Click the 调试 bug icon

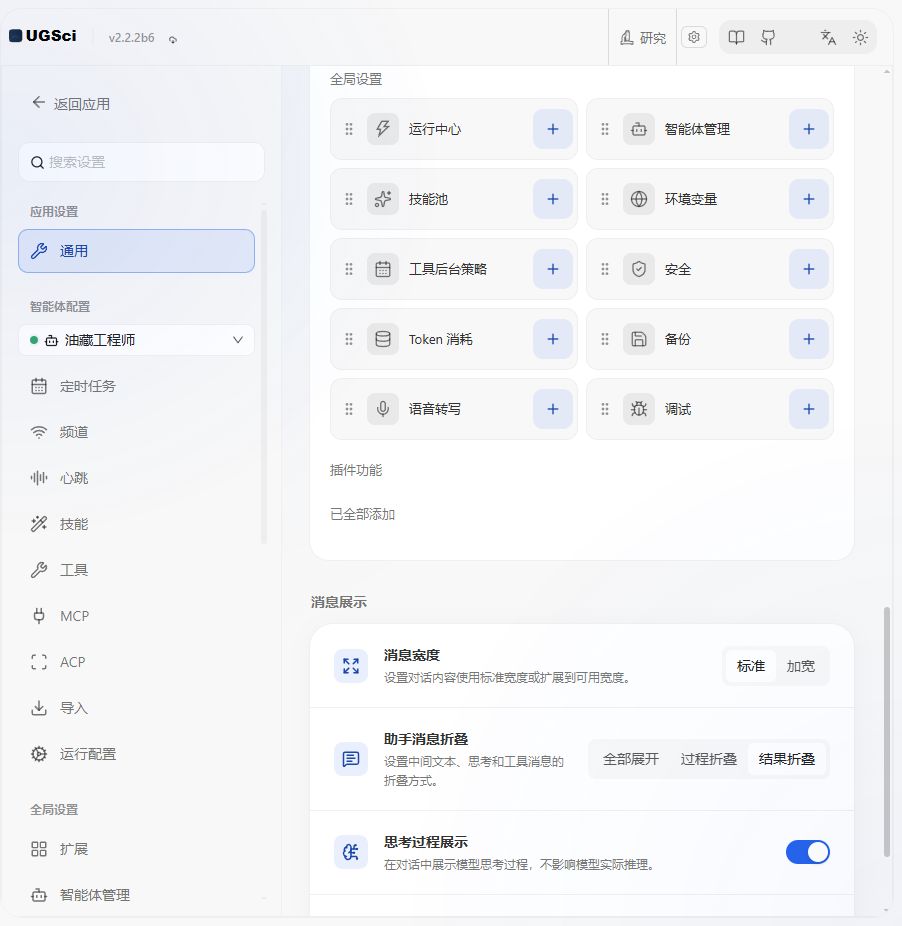[639, 409]
